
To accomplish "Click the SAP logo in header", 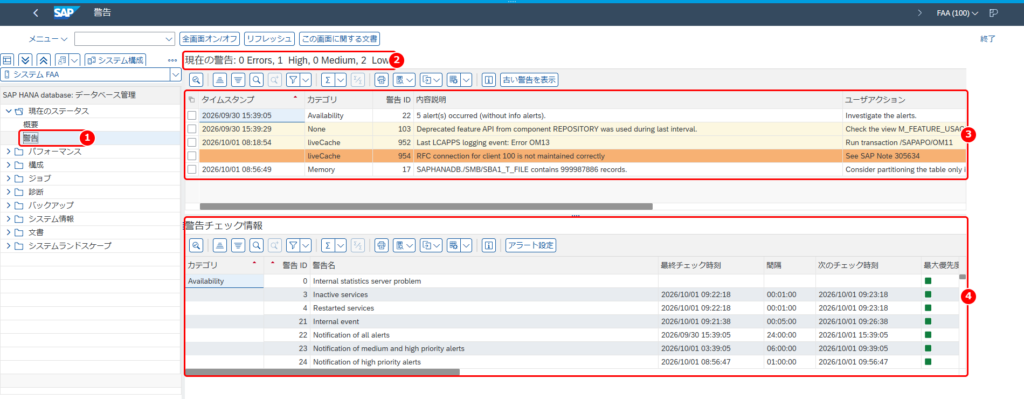I will point(67,13).
